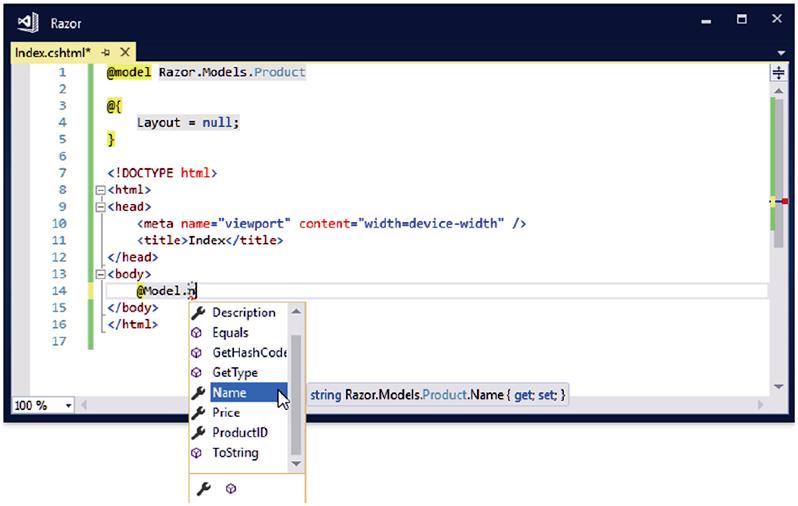This screenshot has width=798, height=506.
Task: Toggle the methods filter in IntelliSense footer
Action: point(230,488)
